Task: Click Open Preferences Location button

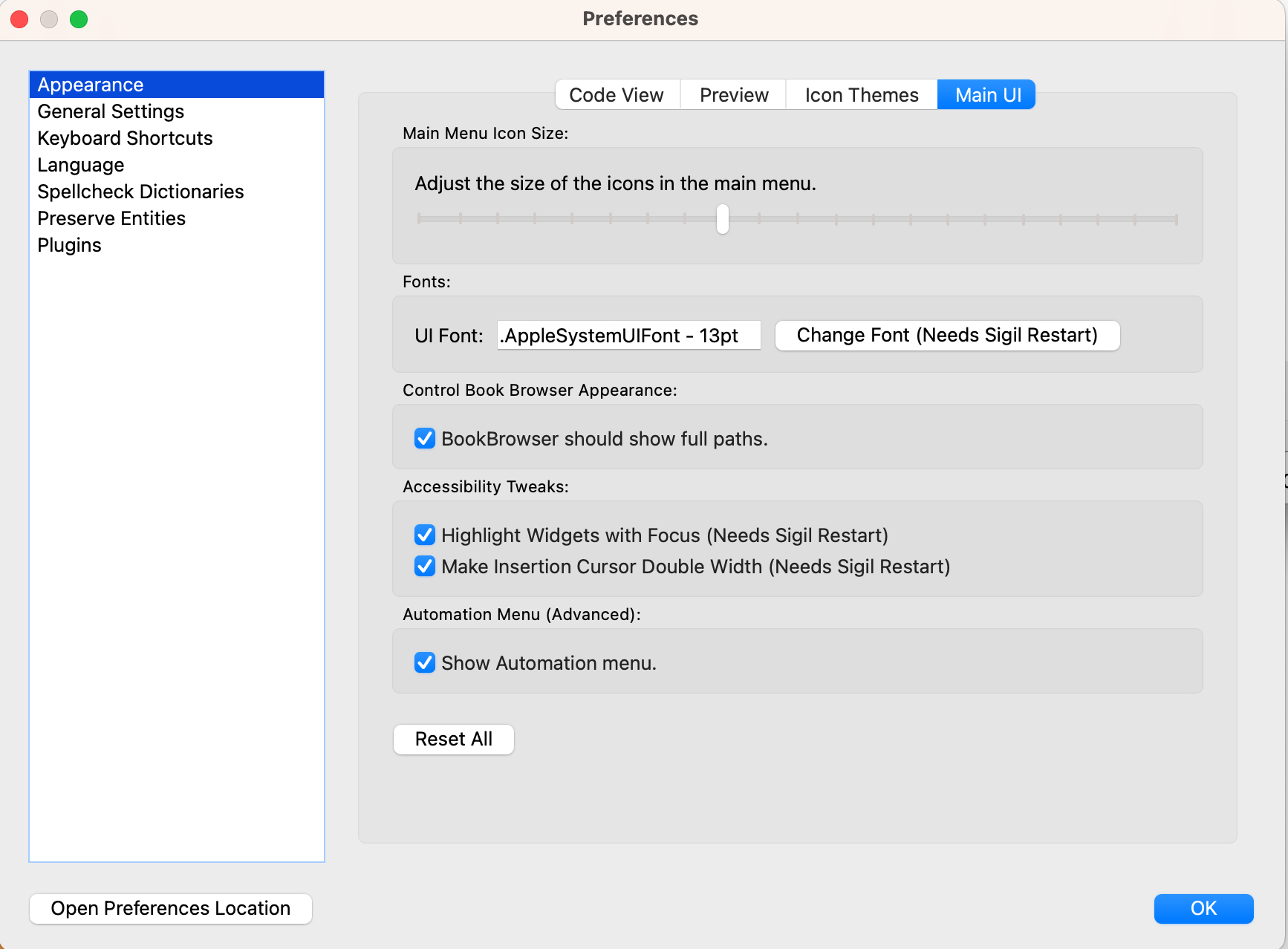Action: pyautogui.click(x=170, y=909)
